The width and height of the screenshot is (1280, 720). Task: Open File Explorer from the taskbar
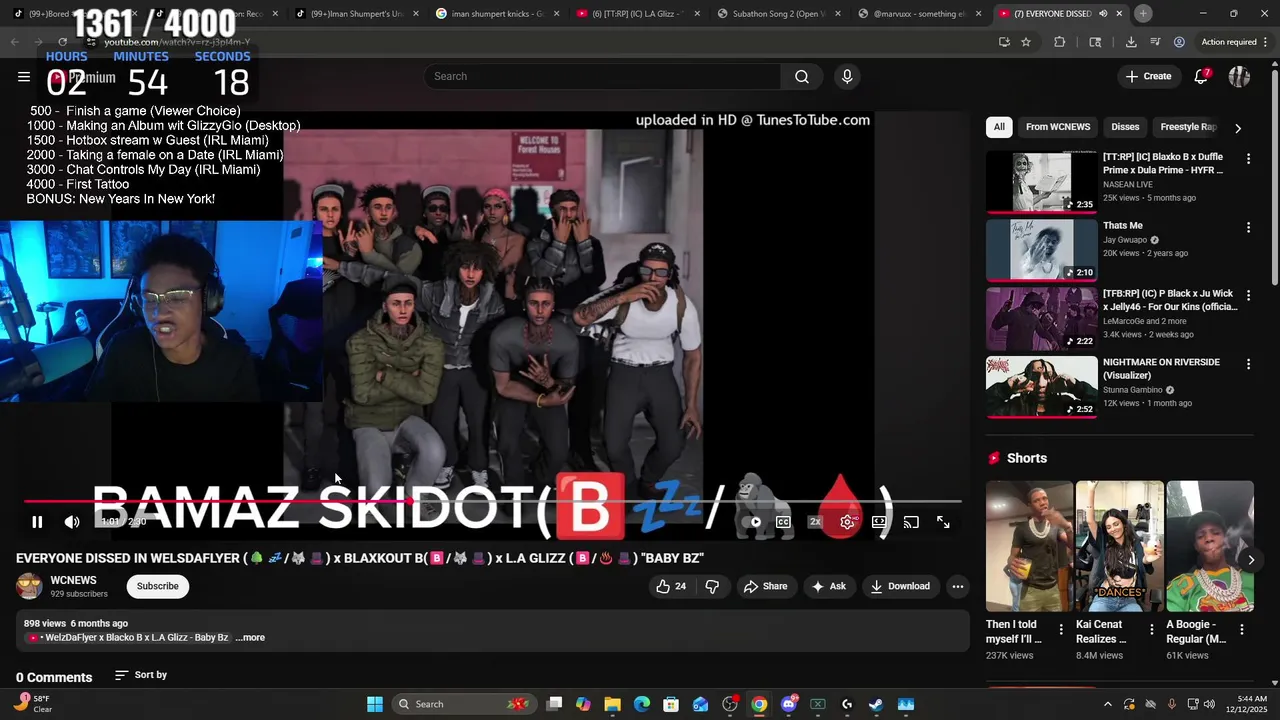(613, 704)
